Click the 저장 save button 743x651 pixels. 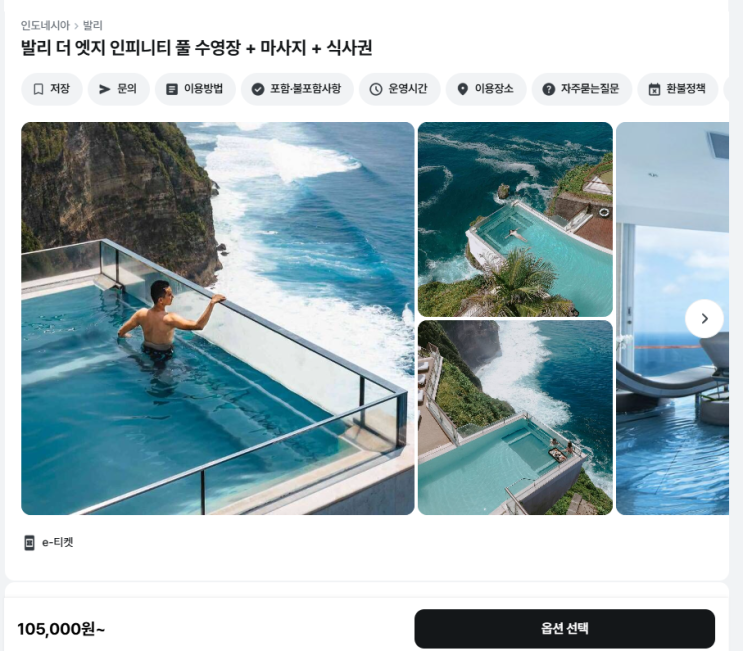52,89
